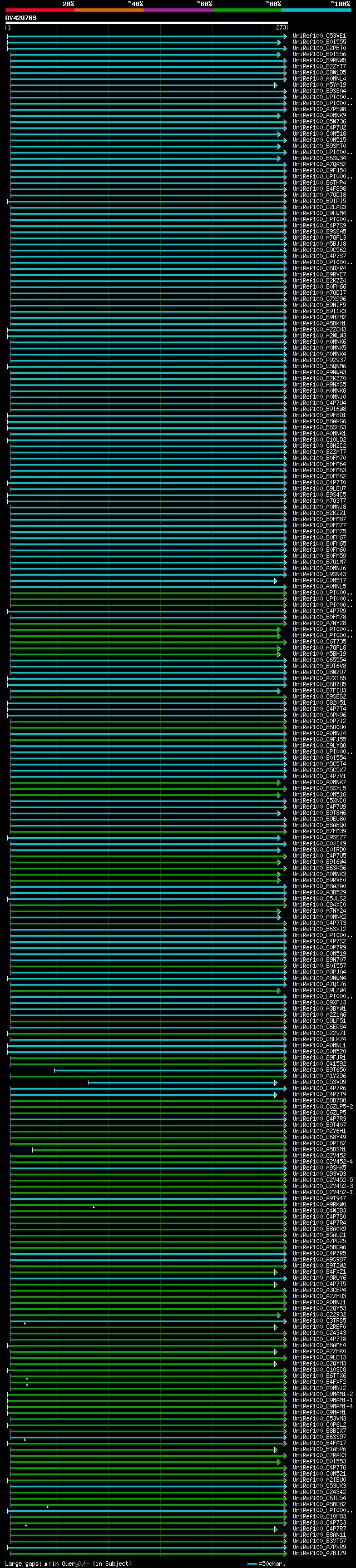
Task: Select hit UniRef100_B6SW34
Action: (319, 159)
